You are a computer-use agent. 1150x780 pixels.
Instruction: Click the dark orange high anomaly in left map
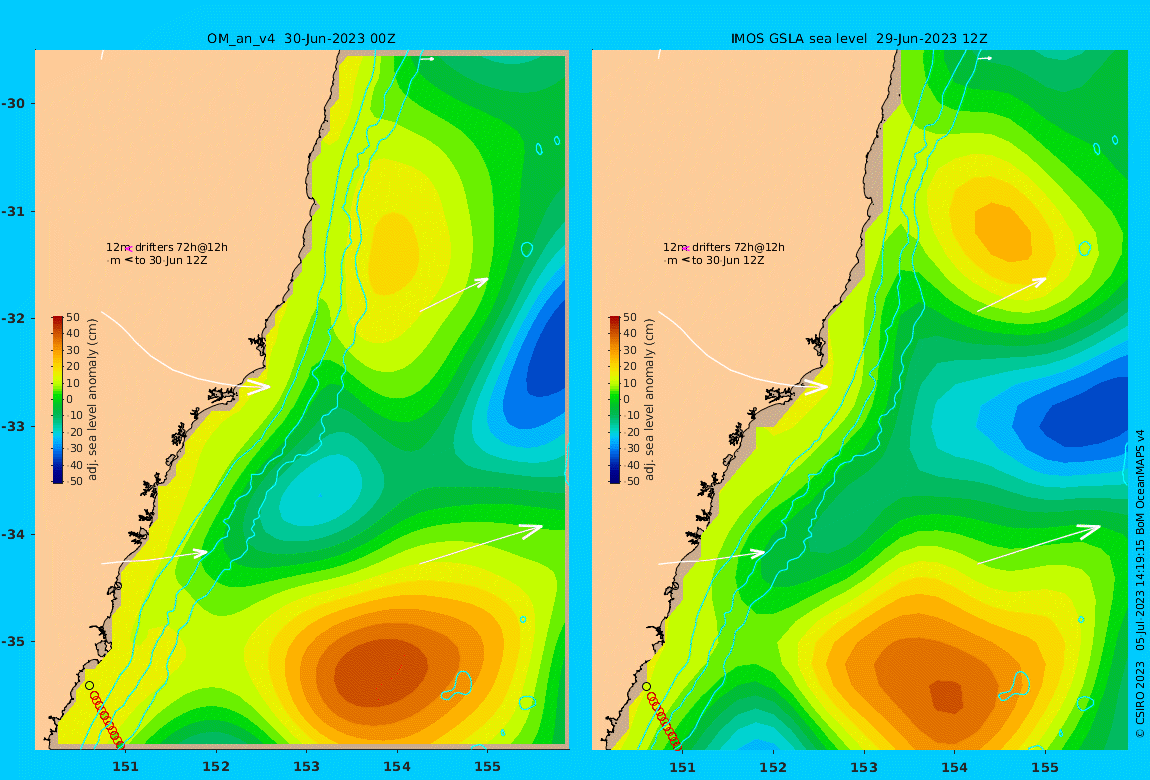(381, 674)
